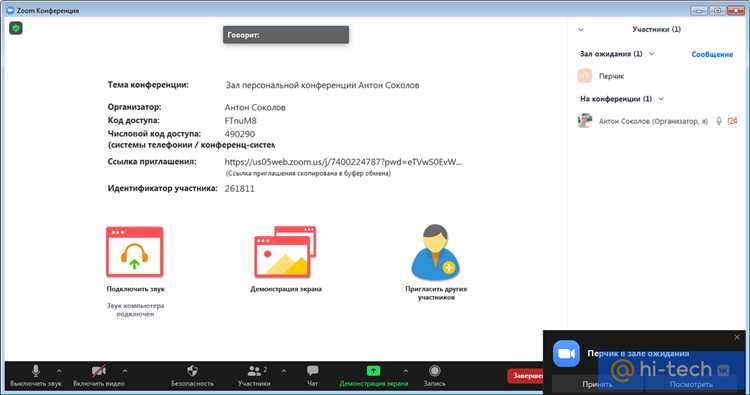The width and height of the screenshot is (750, 395).
Task: Start recording with Запись button
Action: 434,375
